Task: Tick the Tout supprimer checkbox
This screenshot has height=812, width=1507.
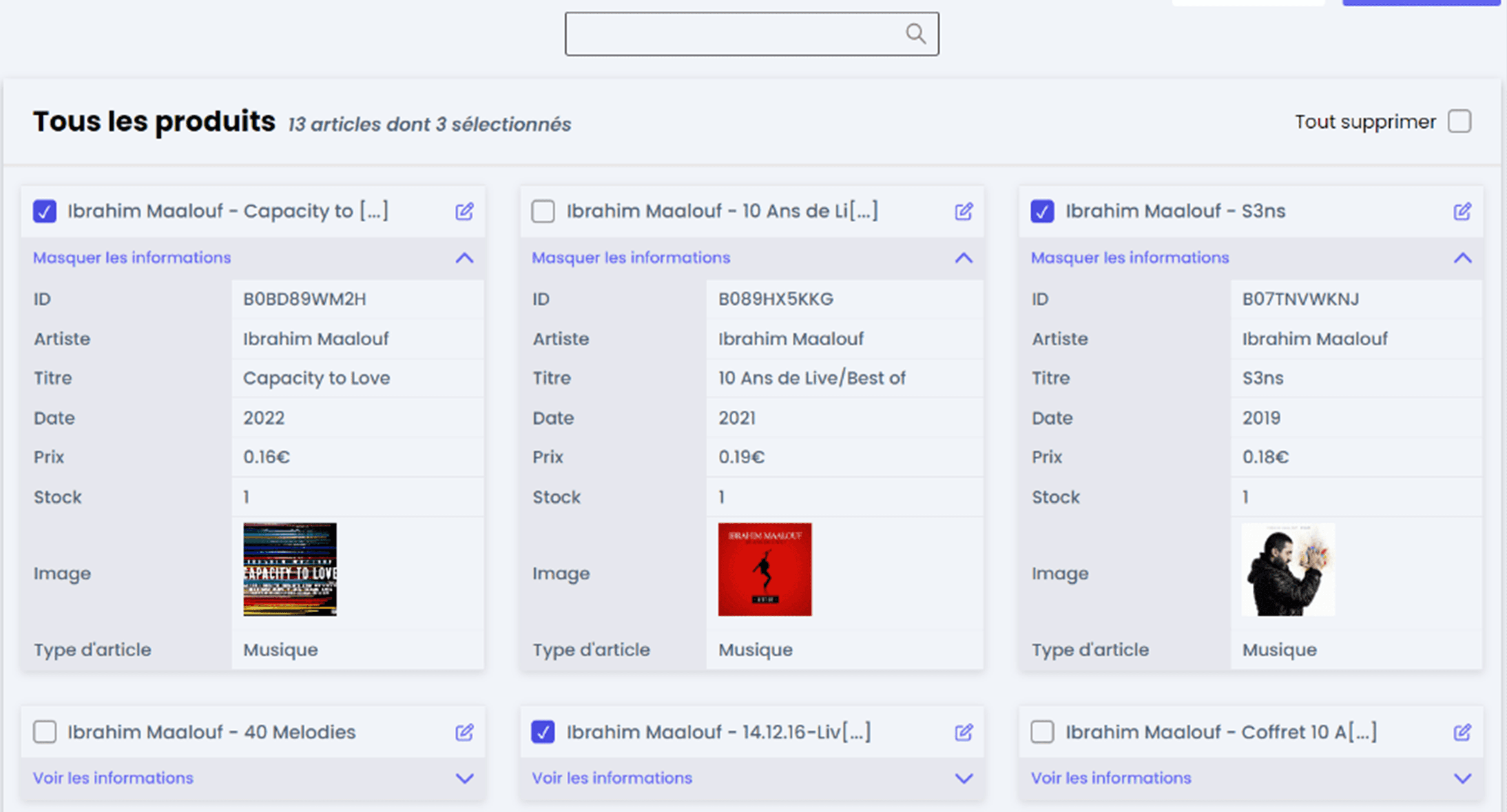Action: [1459, 122]
